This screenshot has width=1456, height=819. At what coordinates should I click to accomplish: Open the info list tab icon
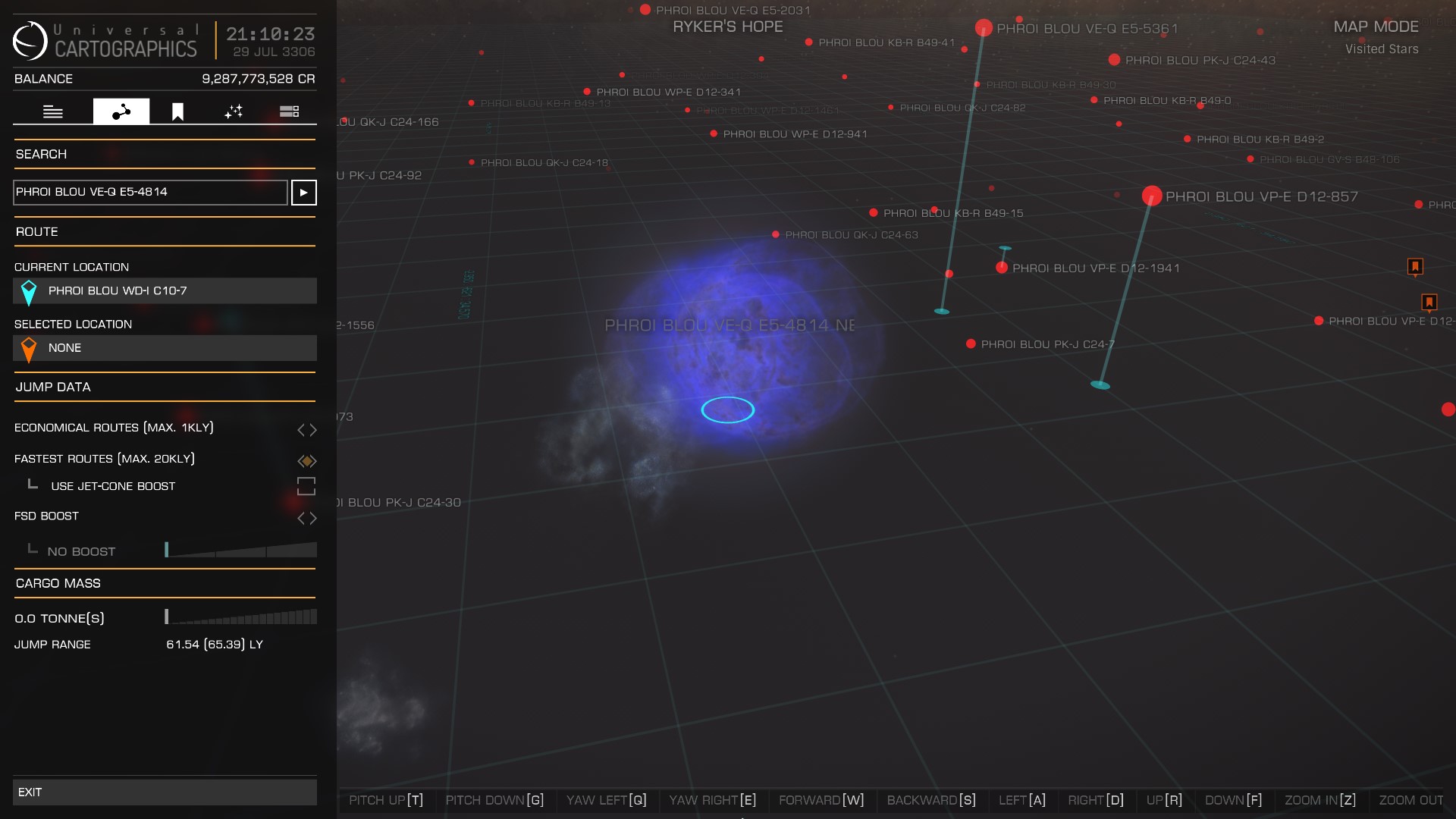(53, 111)
